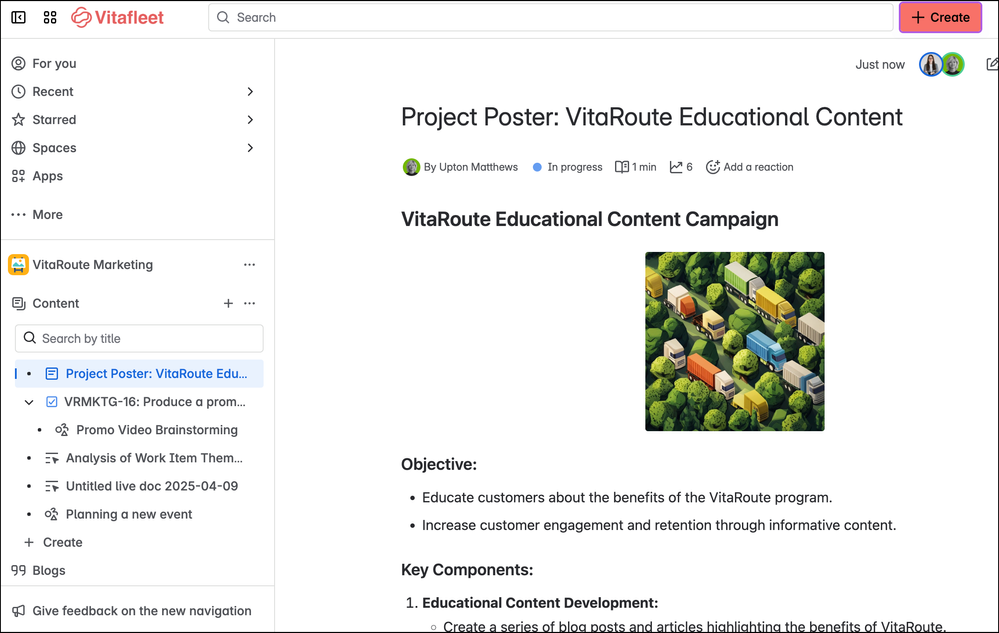Image resolution: width=999 pixels, height=633 pixels.
Task: Open the Spaces menu item
Action: 54,148
